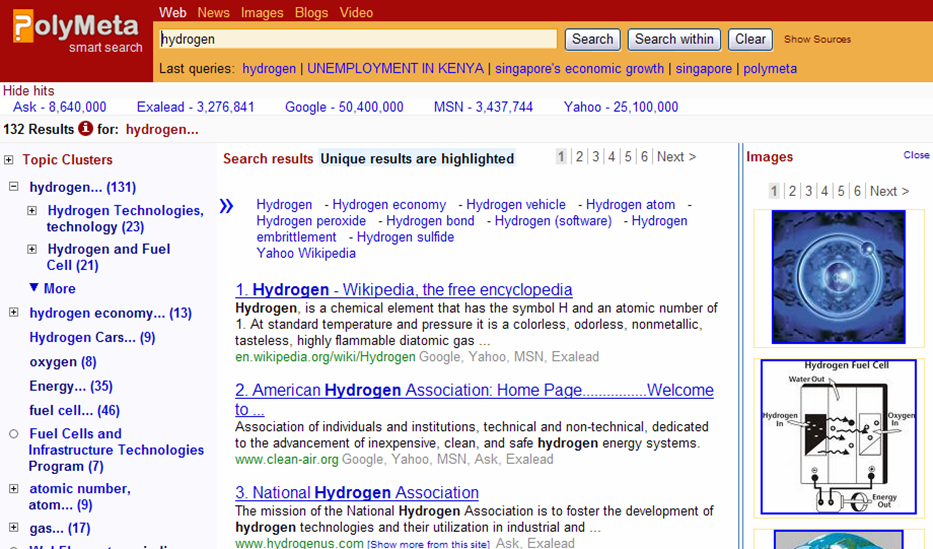Open last query hydrogen link
Viewport: 933px width, 549px height.
[269, 68]
